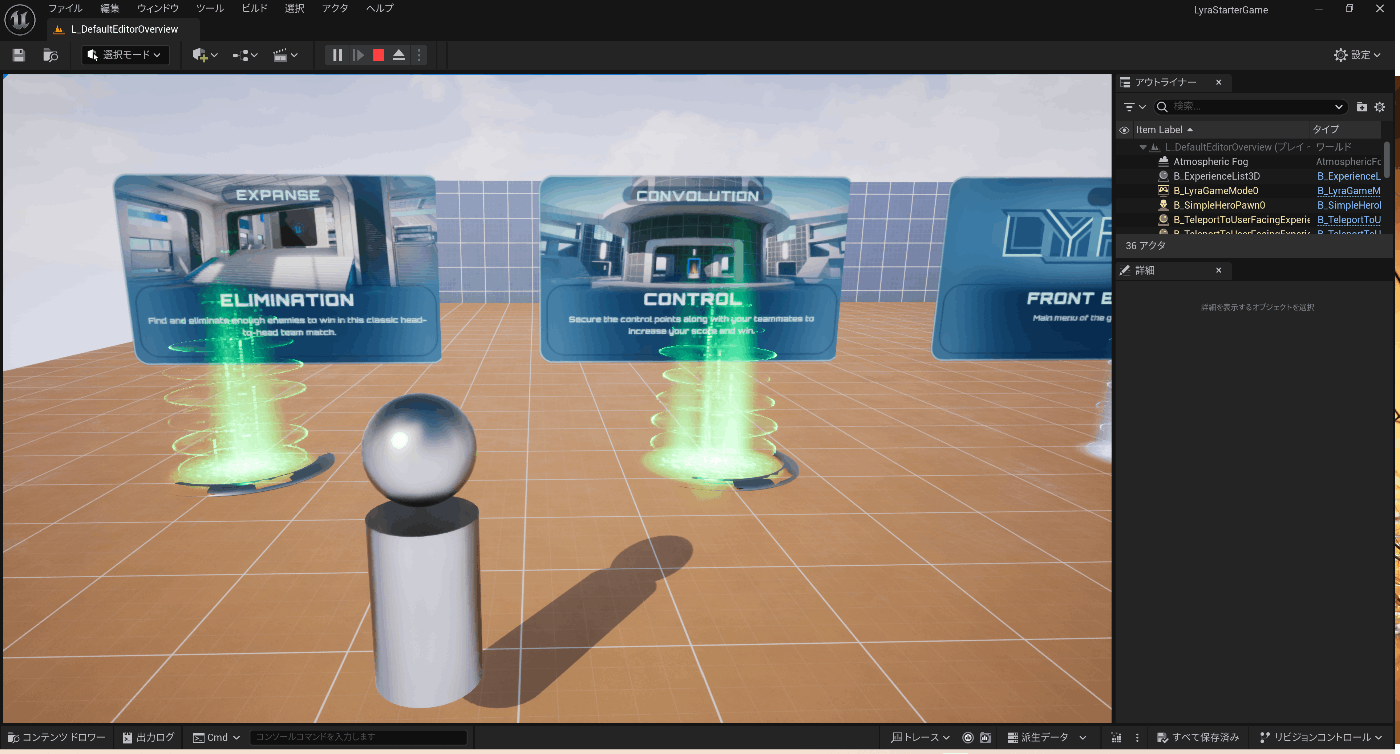This screenshot has height=754, width=1400.
Task: Open the ファイル menu
Action: click(x=66, y=8)
